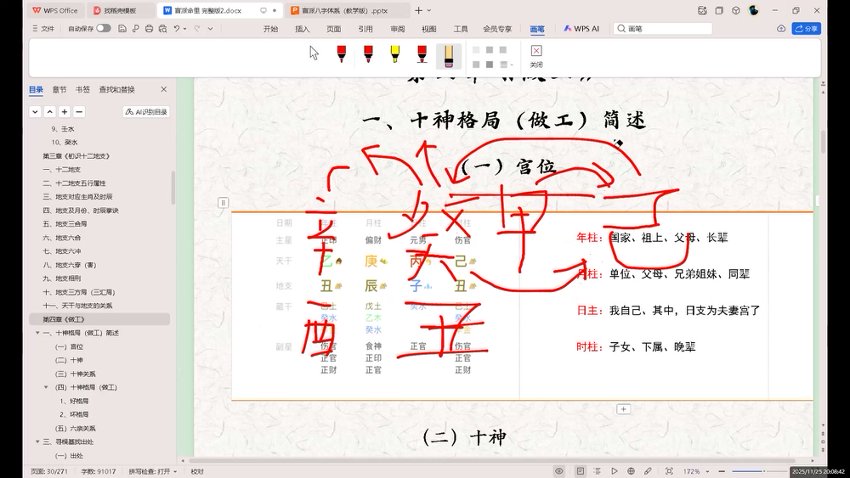Open the user avatar account menu
850x478 pixels.
tap(754, 10)
